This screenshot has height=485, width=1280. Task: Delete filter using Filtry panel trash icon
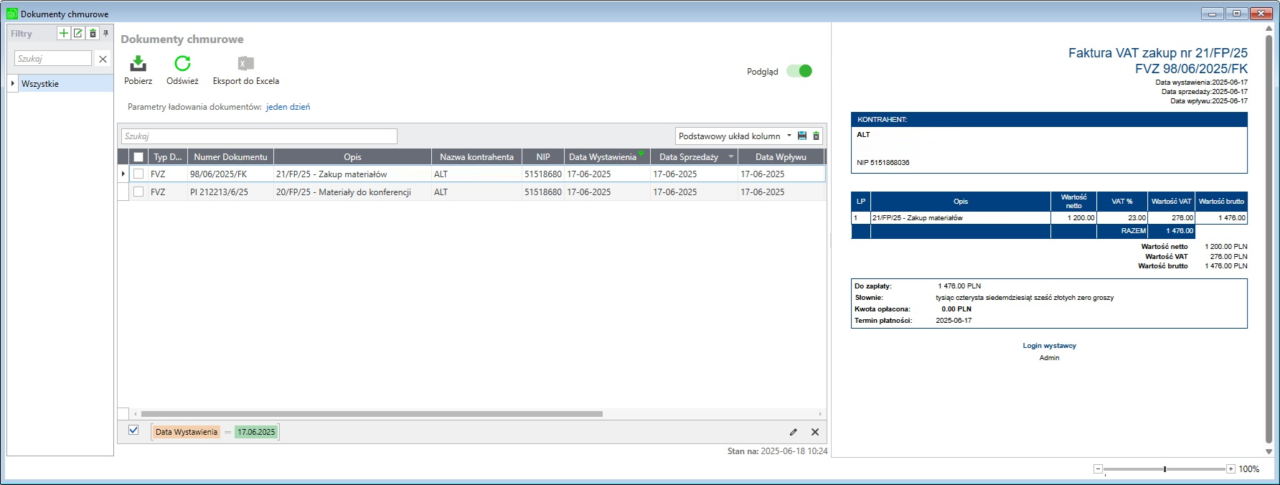point(92,33)
